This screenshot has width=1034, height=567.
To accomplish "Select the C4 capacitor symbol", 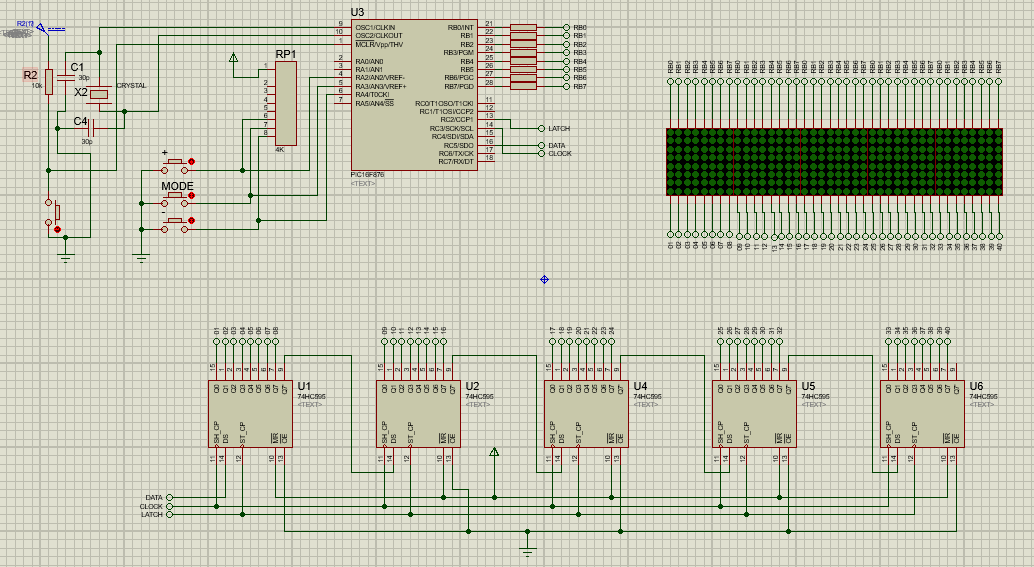I will point(92,127).
